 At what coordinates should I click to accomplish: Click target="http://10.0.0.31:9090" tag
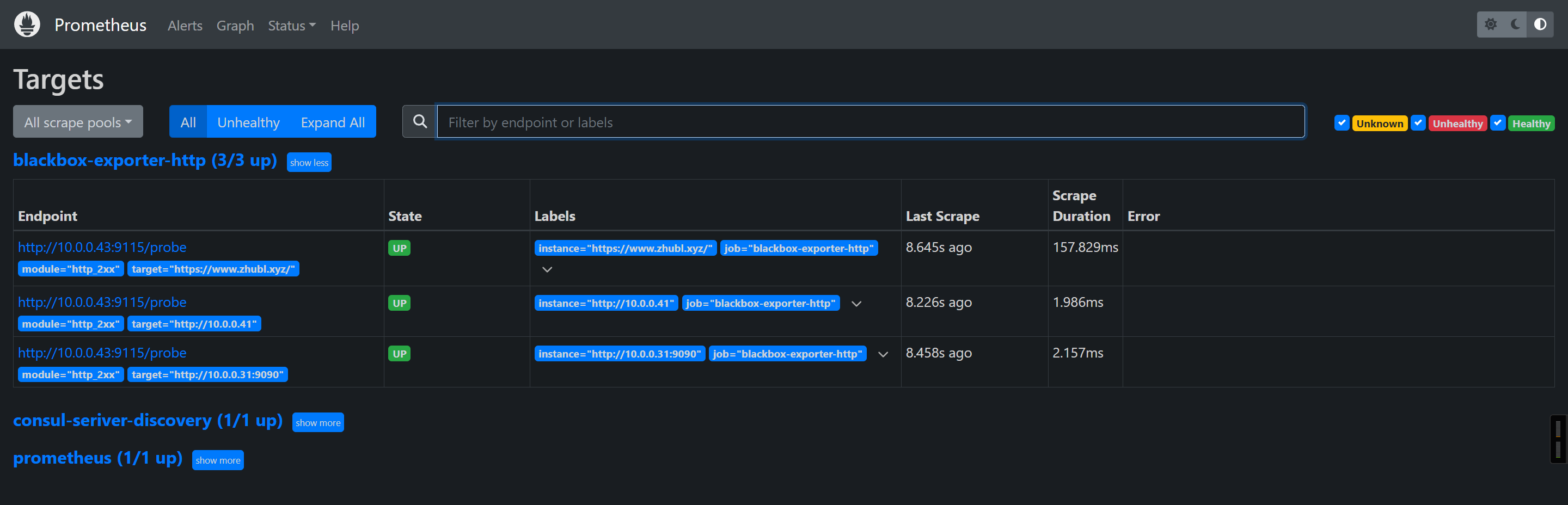click(x=207, y=374)
